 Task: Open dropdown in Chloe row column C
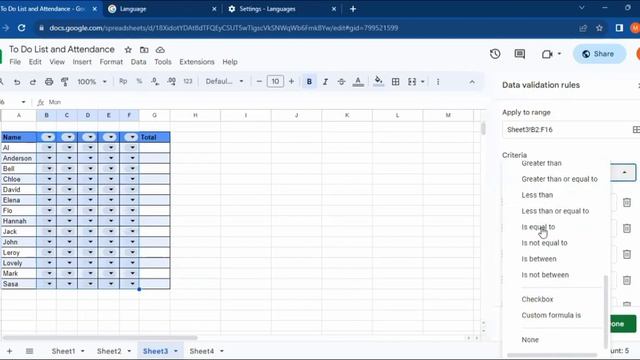[69, 179]
